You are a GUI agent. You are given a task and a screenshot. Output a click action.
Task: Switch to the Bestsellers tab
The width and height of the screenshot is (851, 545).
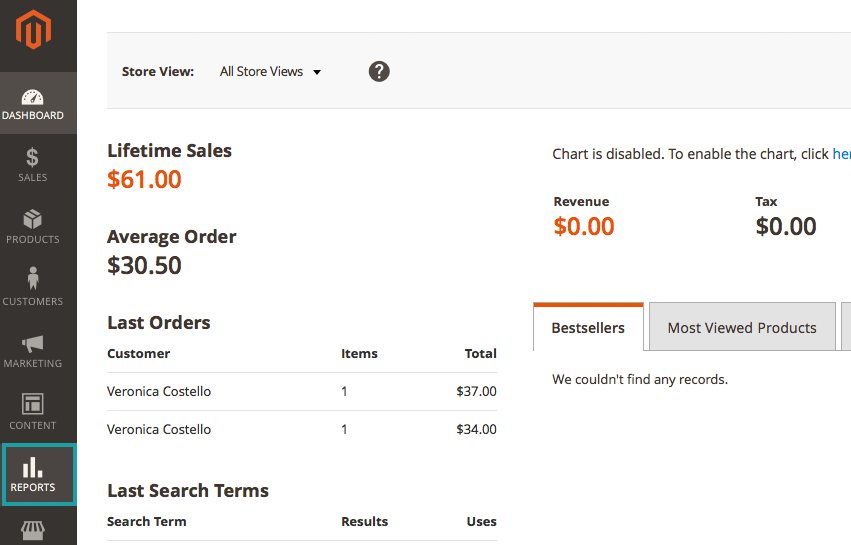click(x=588, y=328)
